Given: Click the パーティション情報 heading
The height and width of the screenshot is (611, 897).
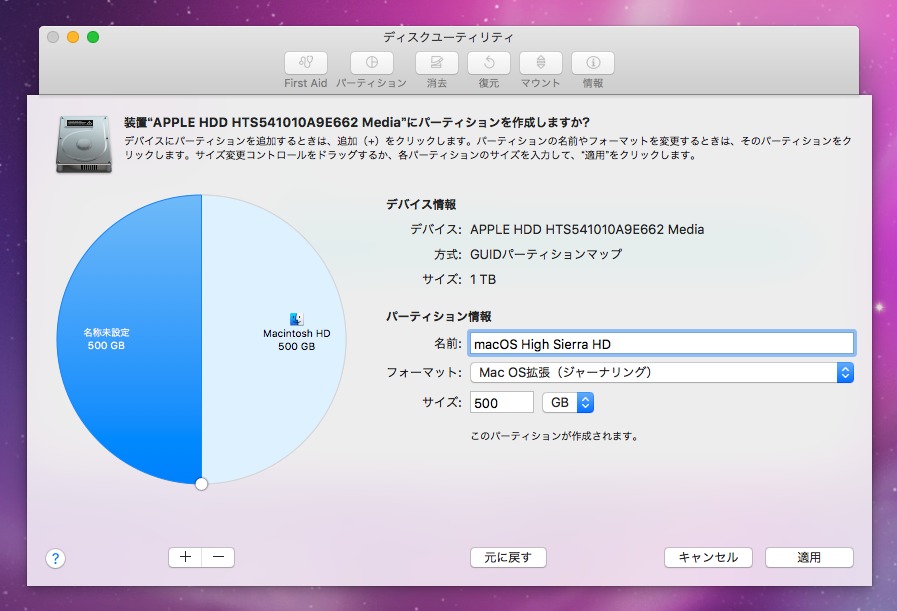Looking at the screenshot, I should (x=438, y=316).
